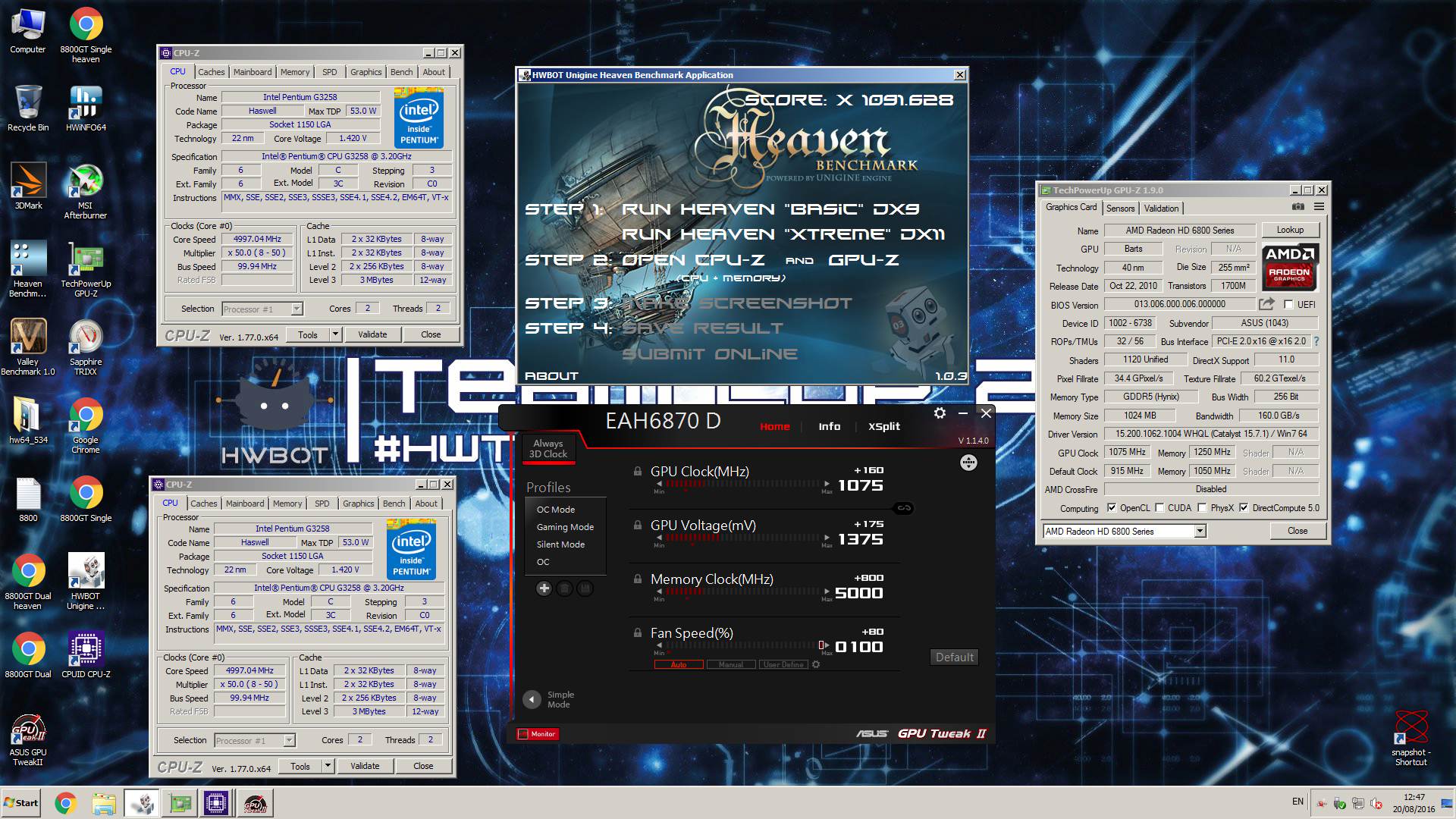1456x819 pixels.
Task: Click the delete profile trash icon
Action: 564,588
